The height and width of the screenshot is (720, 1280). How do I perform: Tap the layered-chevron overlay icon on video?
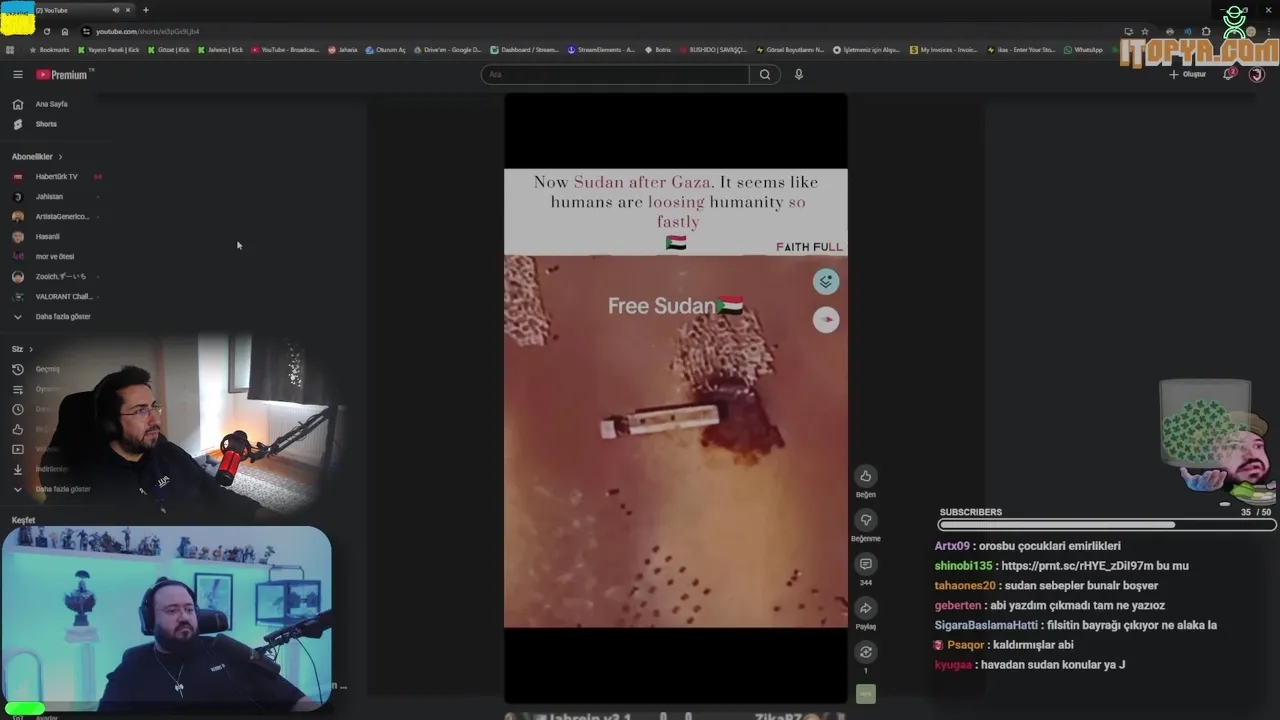click(826, 281)
